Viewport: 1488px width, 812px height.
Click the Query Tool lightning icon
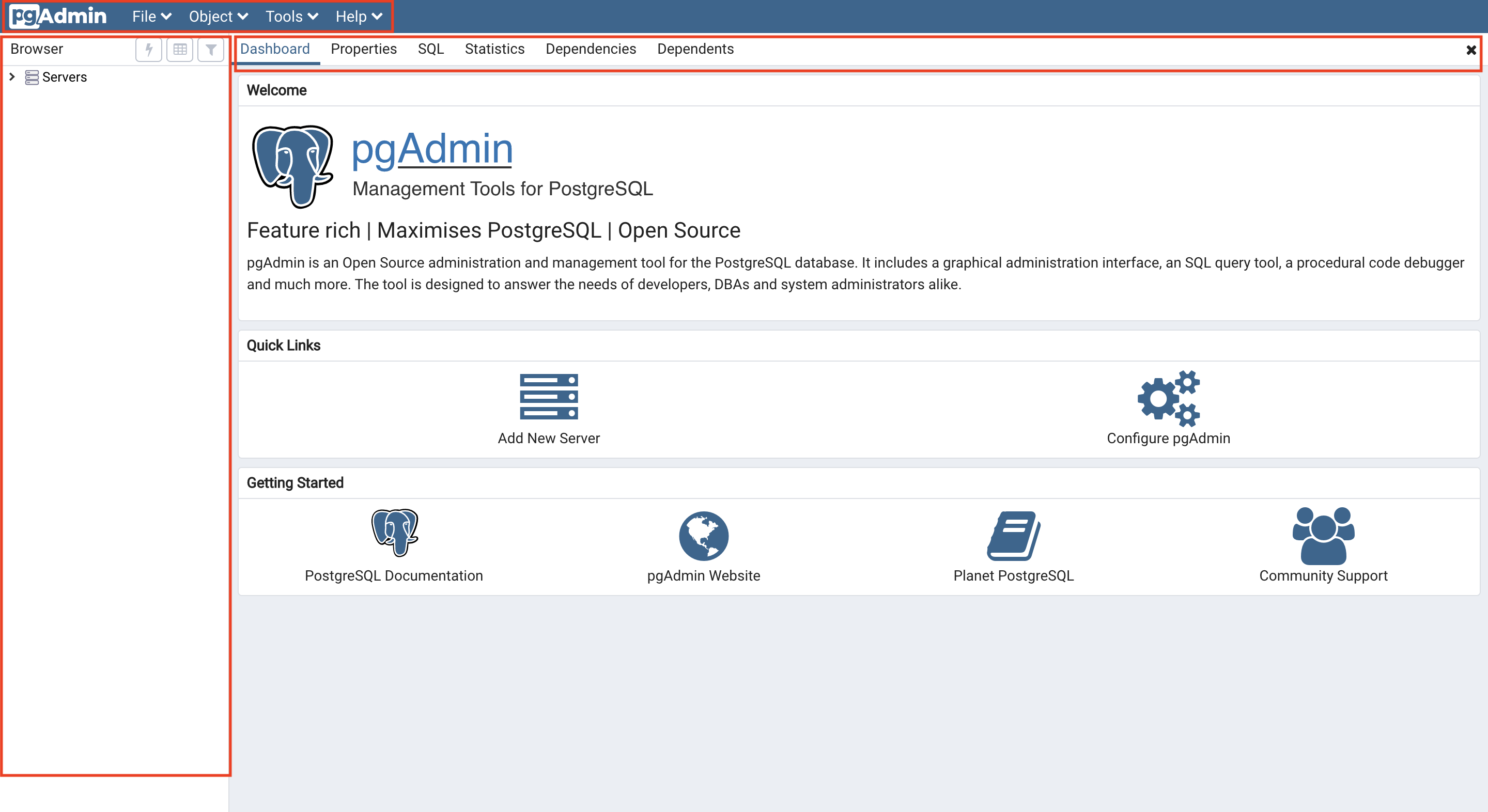pyautogui.click(x=149, y=49)
